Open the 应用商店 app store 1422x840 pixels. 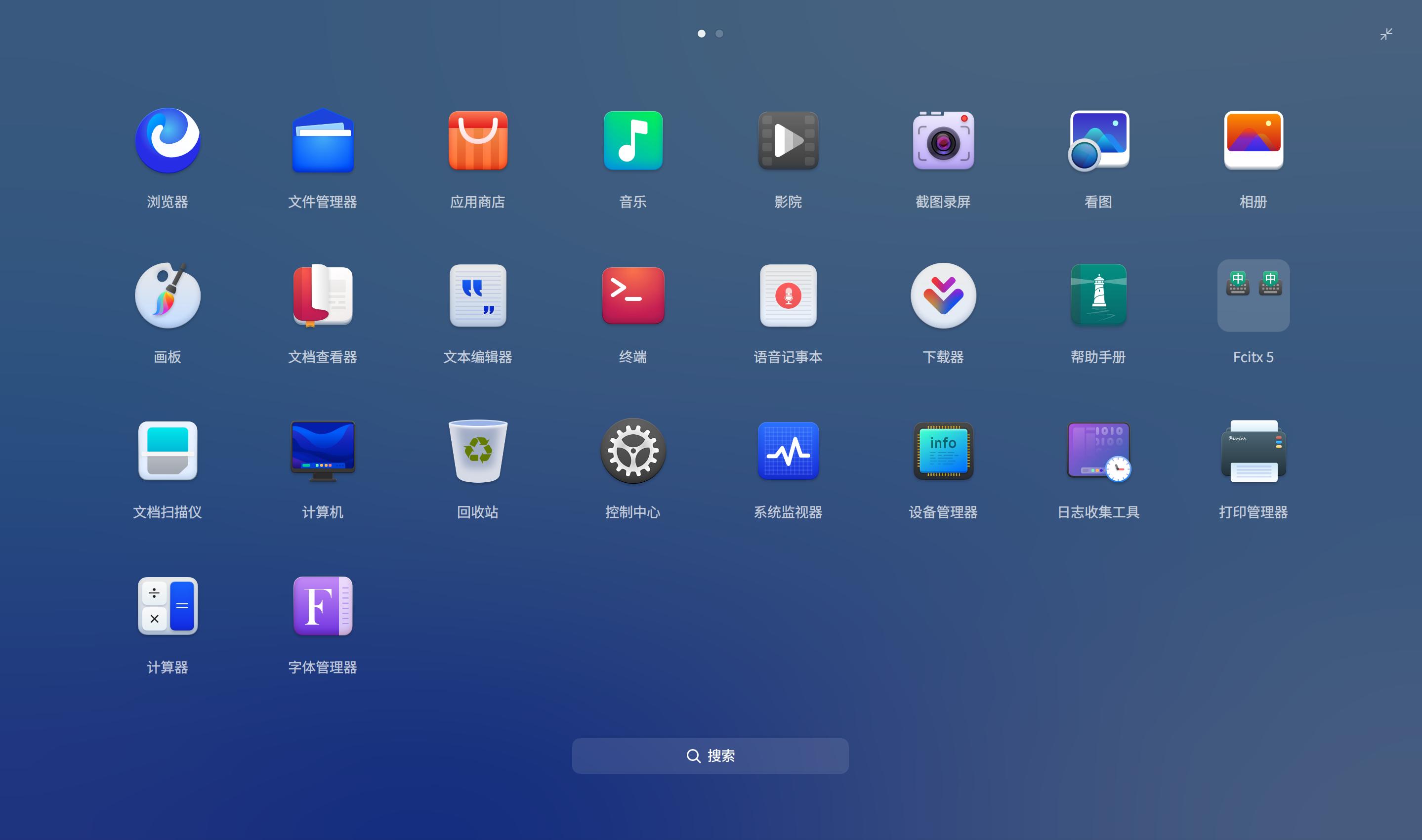(478, 140)
